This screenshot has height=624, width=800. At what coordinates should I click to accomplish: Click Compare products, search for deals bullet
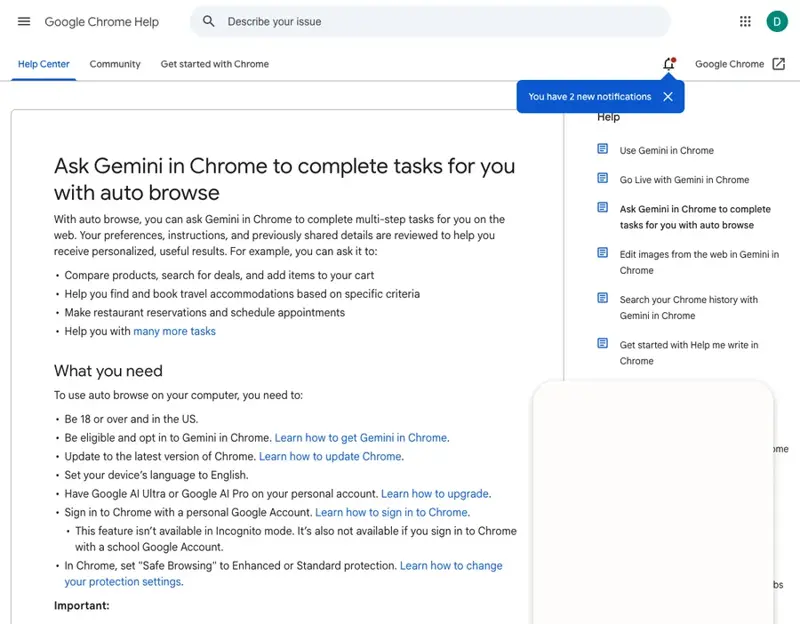click(x=219, y=275)
